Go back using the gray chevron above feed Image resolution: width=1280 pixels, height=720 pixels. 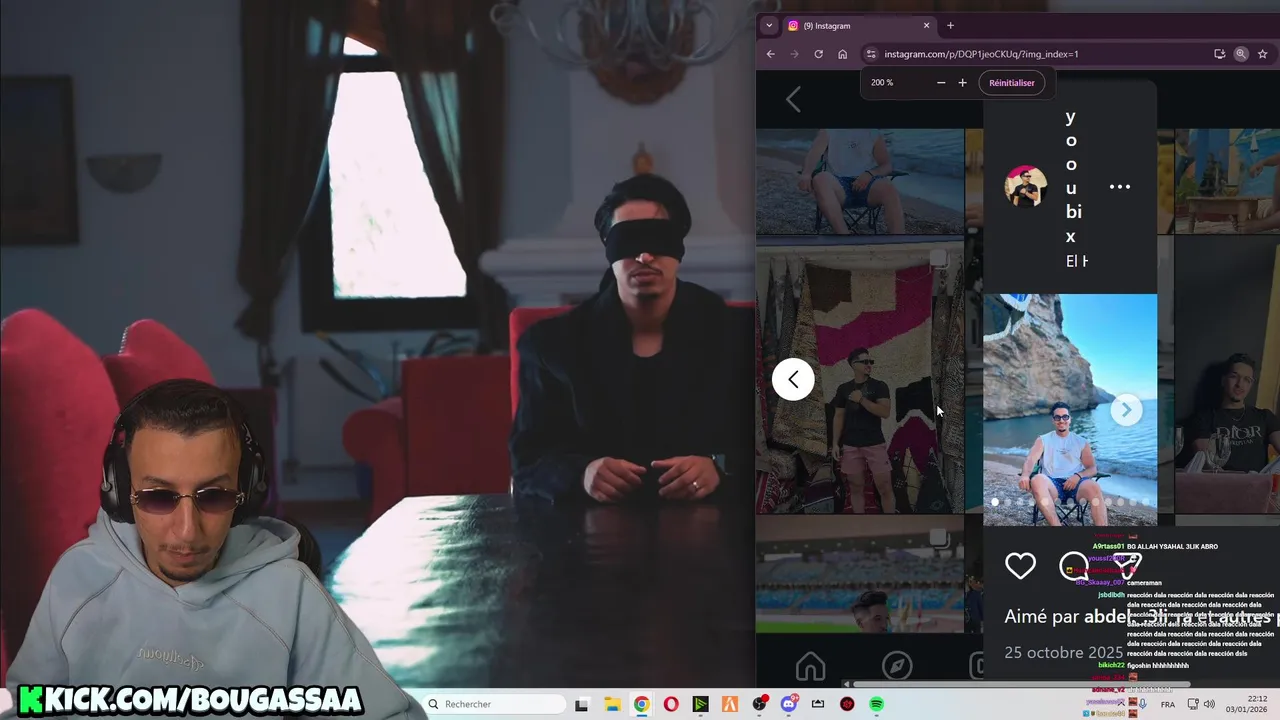(793, 99)
